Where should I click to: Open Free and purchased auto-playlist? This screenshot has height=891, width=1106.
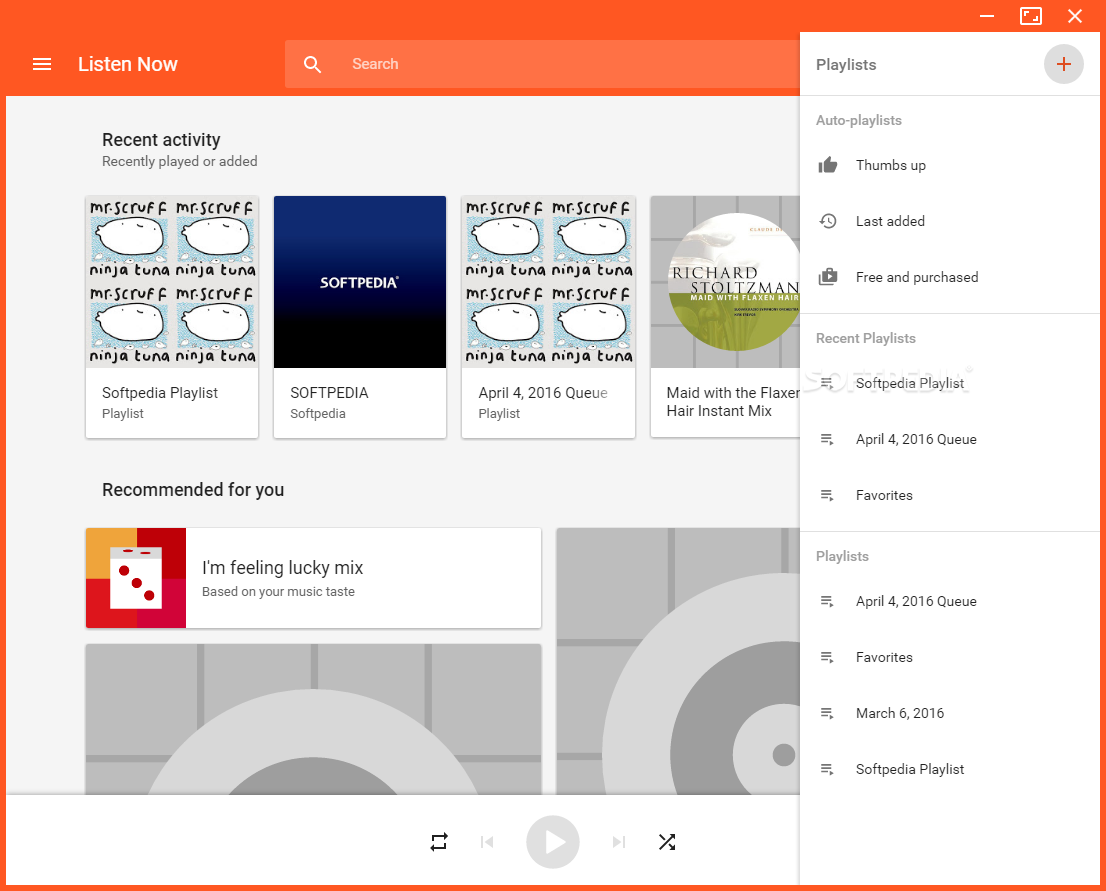(x=950, y=277)
